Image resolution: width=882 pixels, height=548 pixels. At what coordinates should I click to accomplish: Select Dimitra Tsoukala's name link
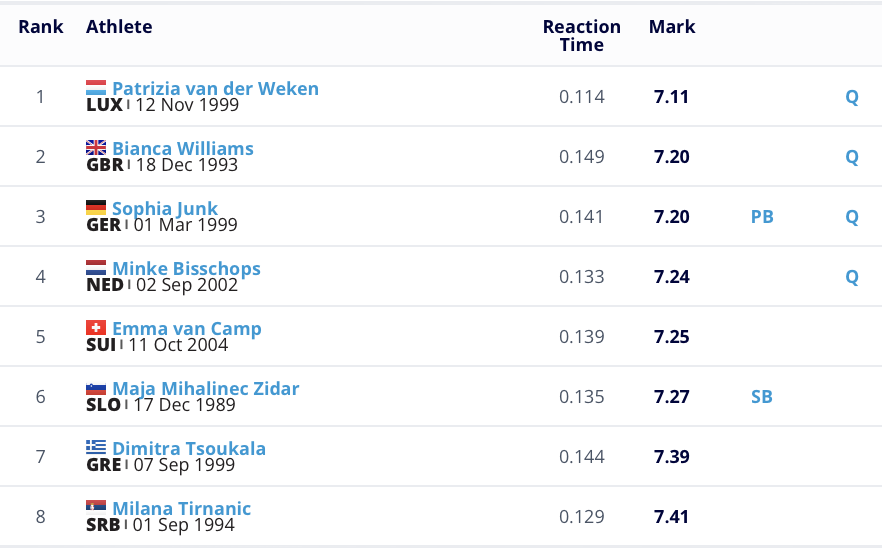click(189, 448)
